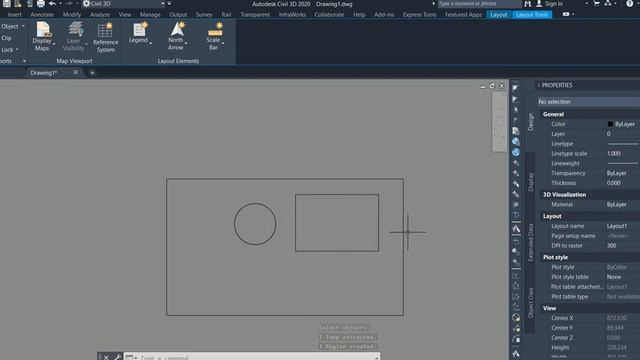Select the Object Class vertical tab
Screen dimensions: 640x360
(x=530, y=303)
